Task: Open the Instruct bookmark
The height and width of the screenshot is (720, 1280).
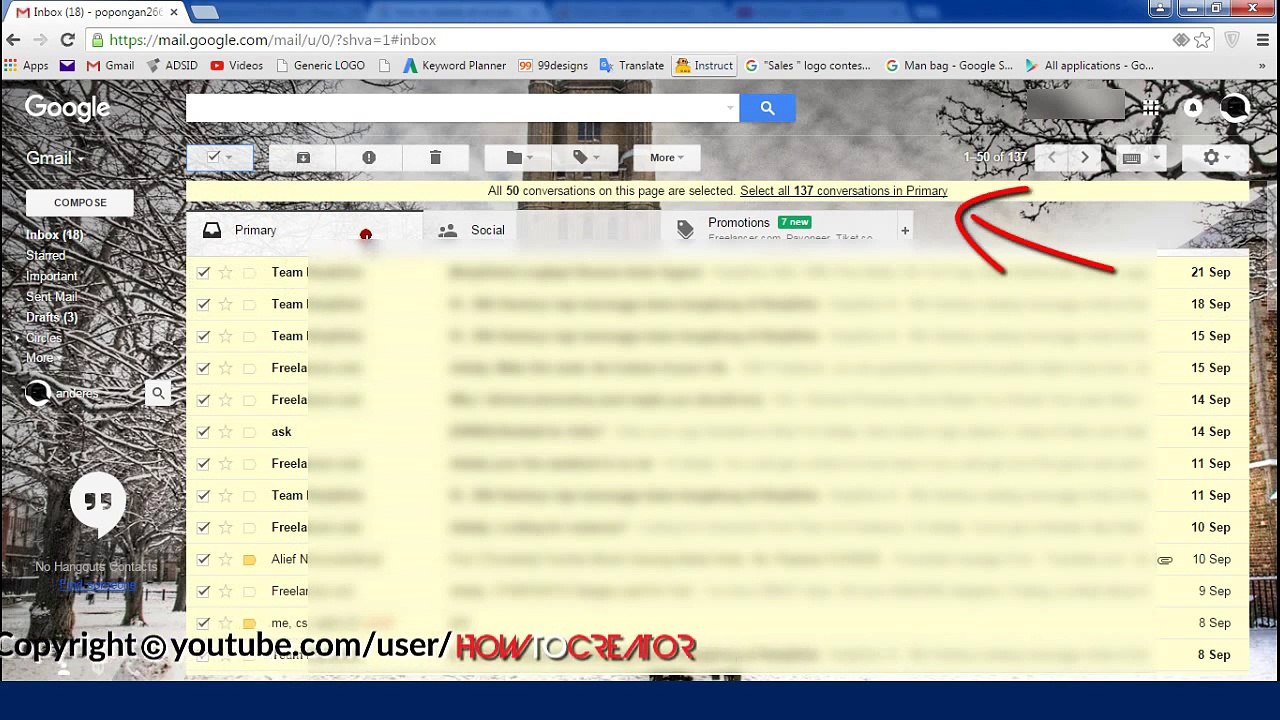Action: (x=705, y=66)
